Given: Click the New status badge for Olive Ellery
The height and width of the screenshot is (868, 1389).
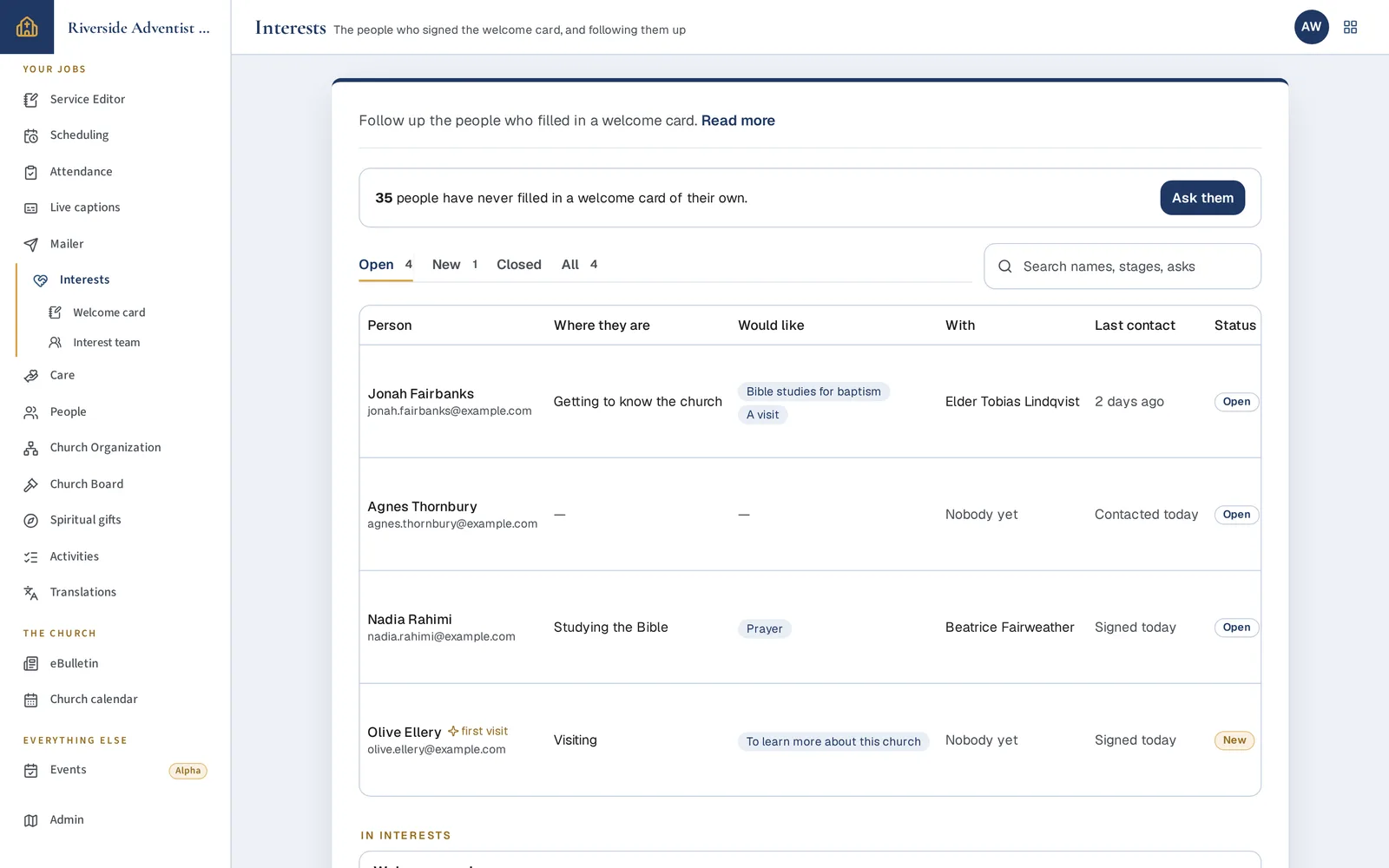Looking at the screenshot, I should [1234, 740].
